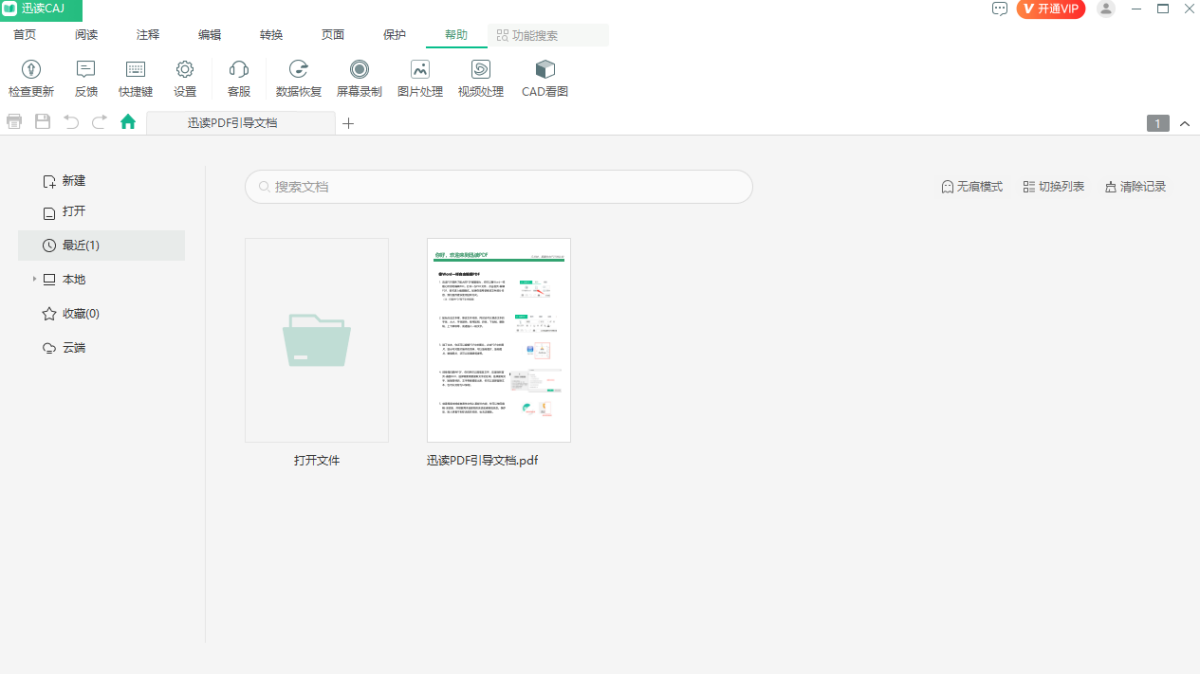Switch to list view (切换列表)
The width and height of the screenshot is (1200, 674).
point(1053,187)
